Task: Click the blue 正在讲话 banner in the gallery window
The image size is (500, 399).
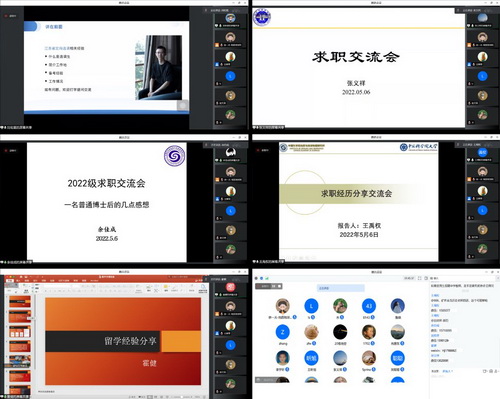Action: coord(341,288)
